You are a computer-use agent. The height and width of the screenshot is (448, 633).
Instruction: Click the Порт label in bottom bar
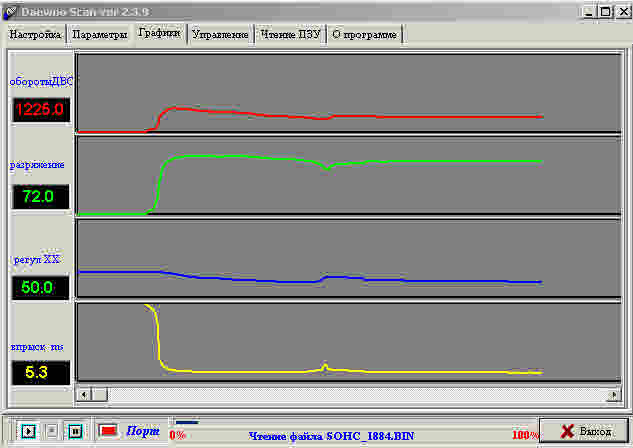(142, 431)
